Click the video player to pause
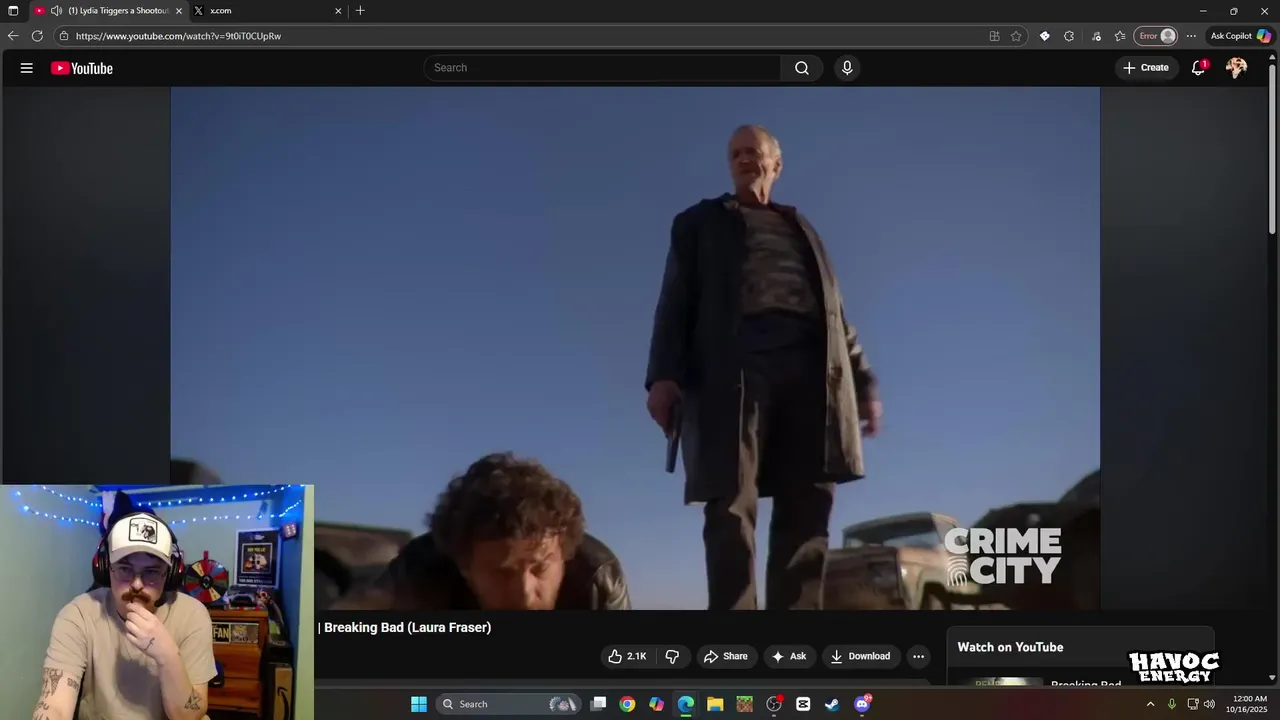 tap(635, 348)
